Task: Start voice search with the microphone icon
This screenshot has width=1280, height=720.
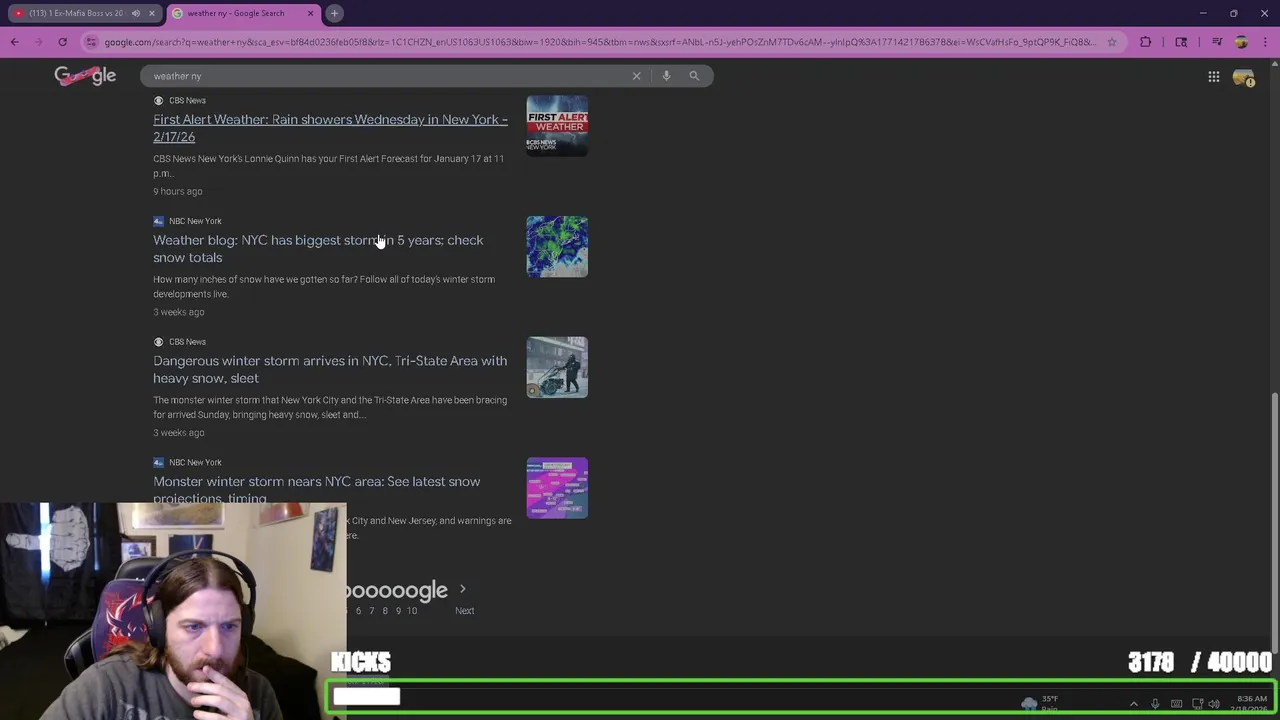Action: pos(666,76)
